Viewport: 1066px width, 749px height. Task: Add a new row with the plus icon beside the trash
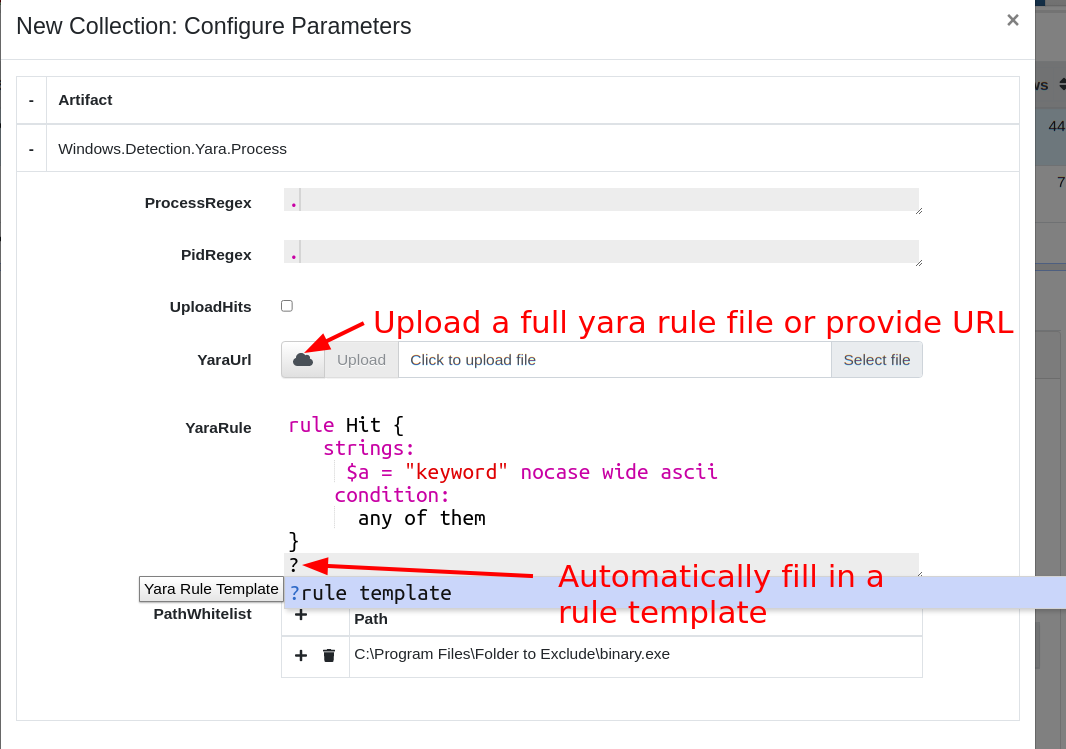click(300, 655)
